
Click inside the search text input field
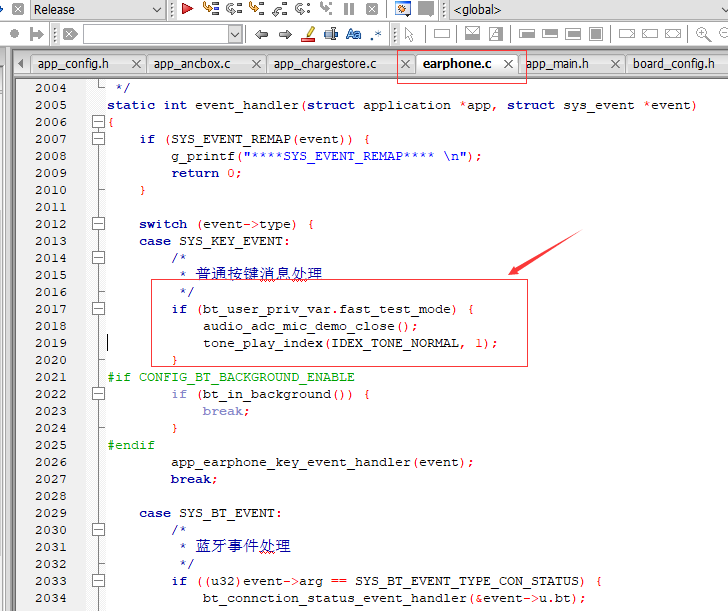tap(156, 34)
